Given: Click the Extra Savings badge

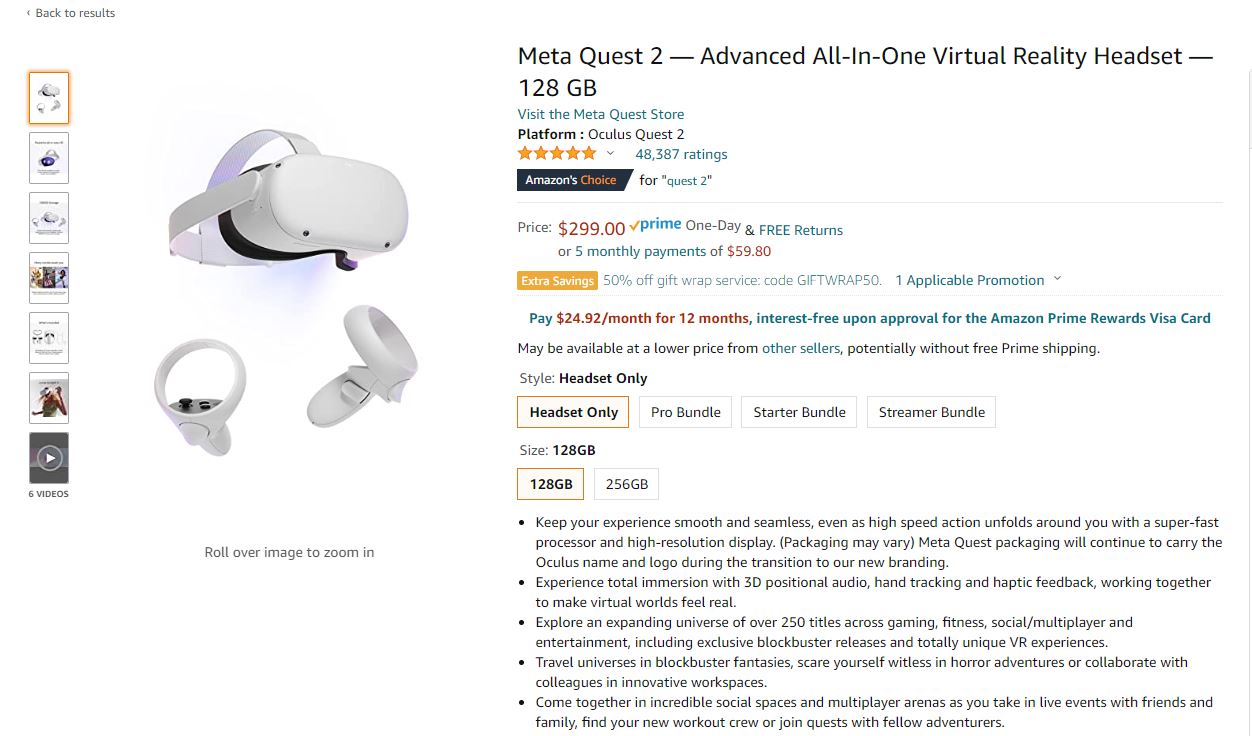Looking at the screenshot, I should (x=557, y=281).
